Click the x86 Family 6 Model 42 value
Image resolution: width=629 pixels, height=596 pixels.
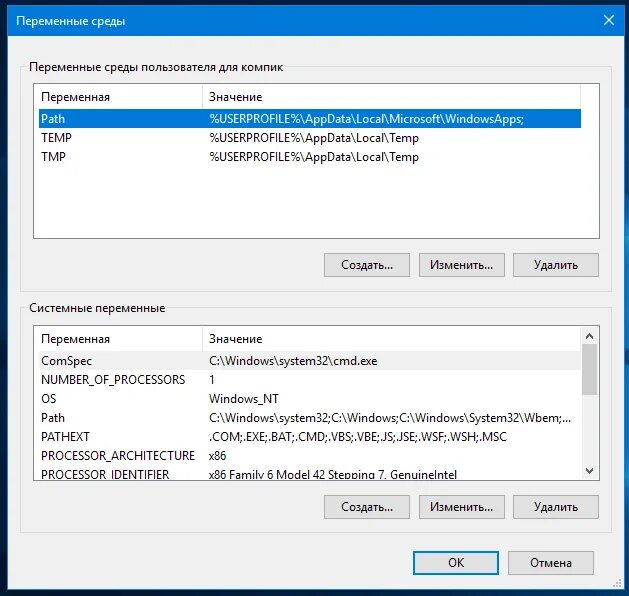pyautogui.click(x=333, y=474)
